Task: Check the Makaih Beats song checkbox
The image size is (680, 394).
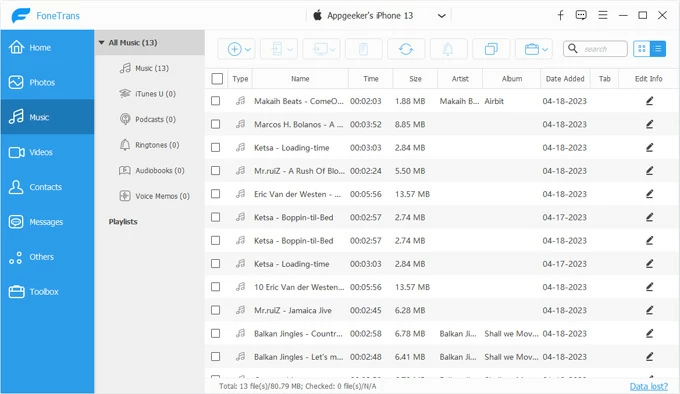Action: pyautogui.click(x=216, y=101)
